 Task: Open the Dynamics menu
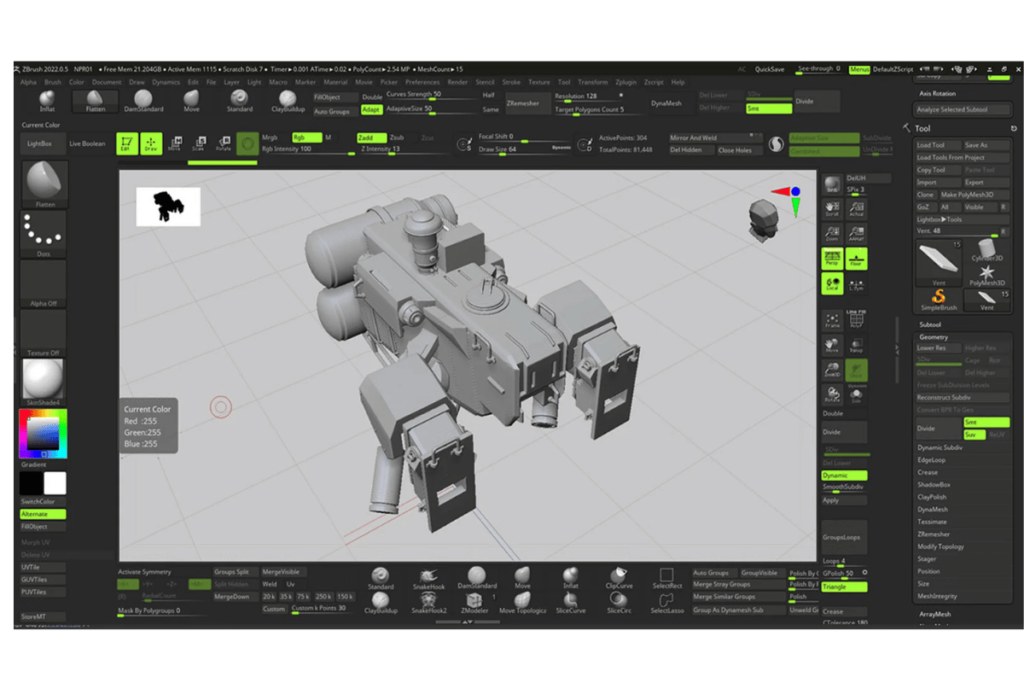(166, 82)
